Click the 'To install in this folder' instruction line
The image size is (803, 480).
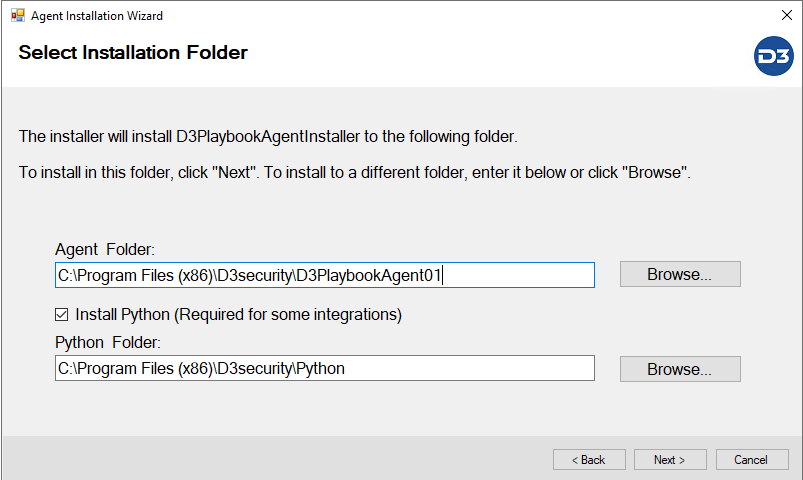tap(355, 172)
